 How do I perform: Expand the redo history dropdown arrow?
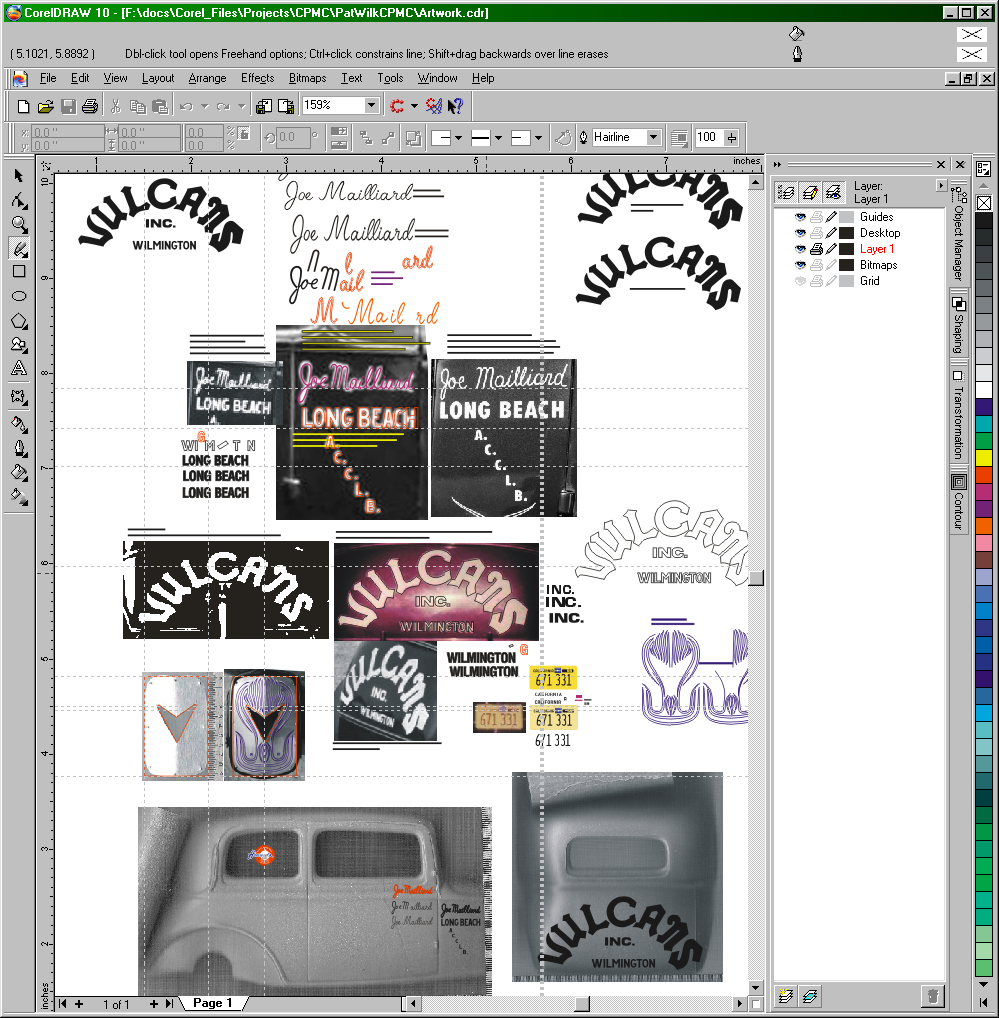(241, 106)
